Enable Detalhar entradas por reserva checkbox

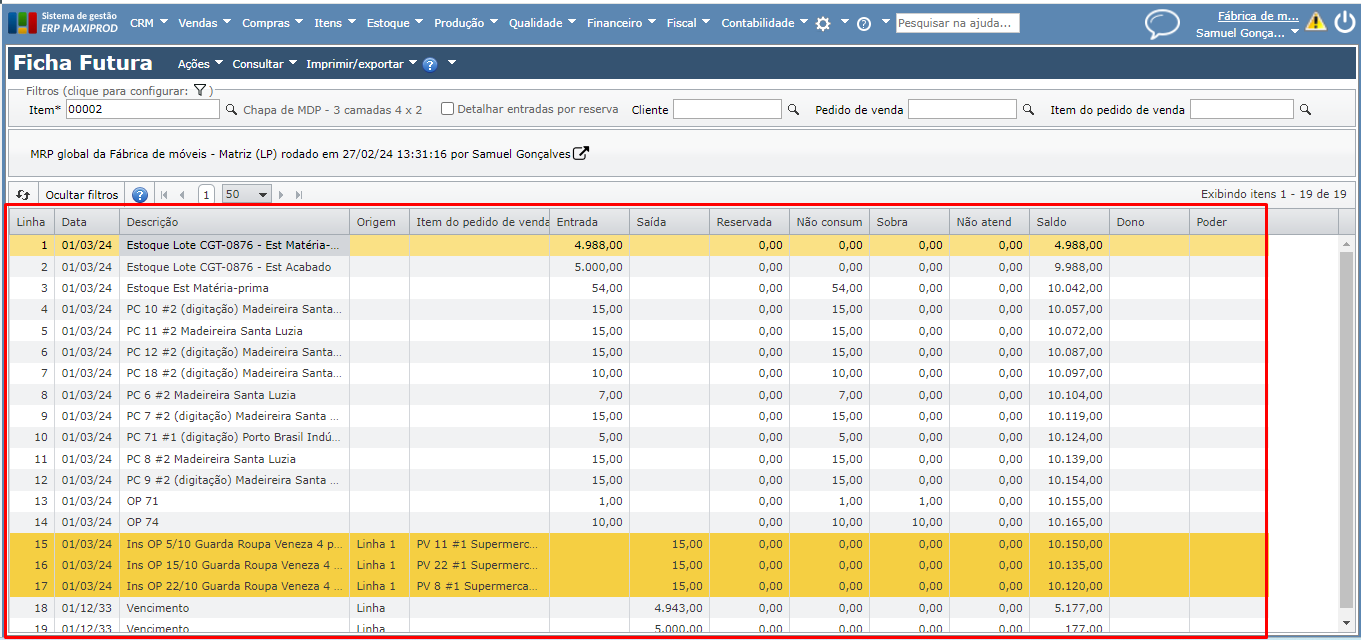(x=448, y=109)
